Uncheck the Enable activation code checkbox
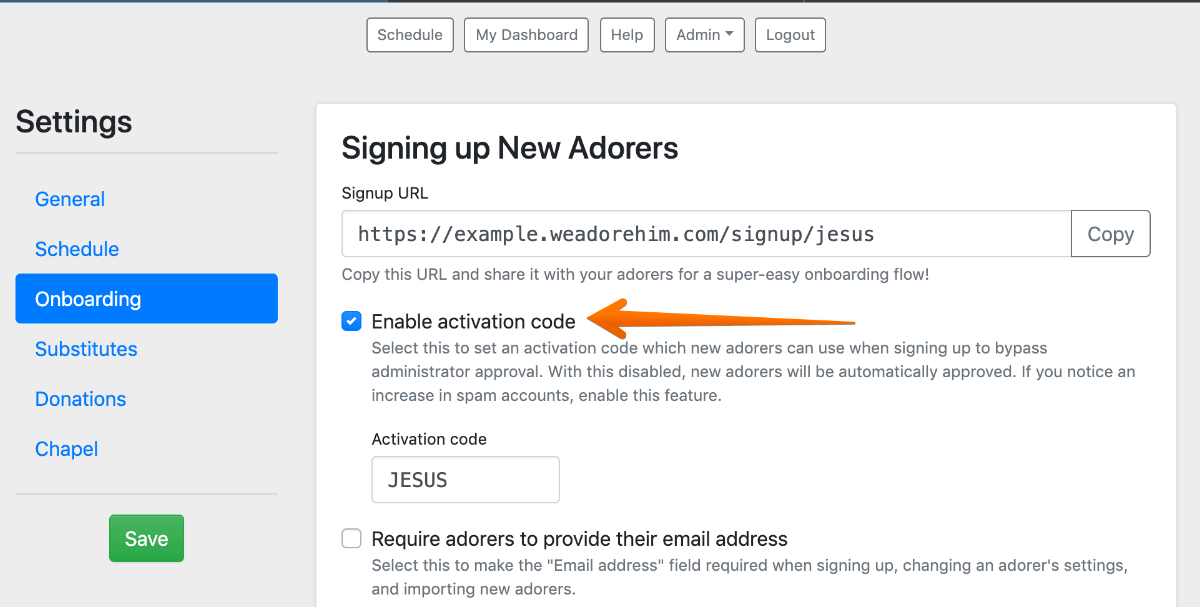This screenshot has height=607, width=1200. 351,321
